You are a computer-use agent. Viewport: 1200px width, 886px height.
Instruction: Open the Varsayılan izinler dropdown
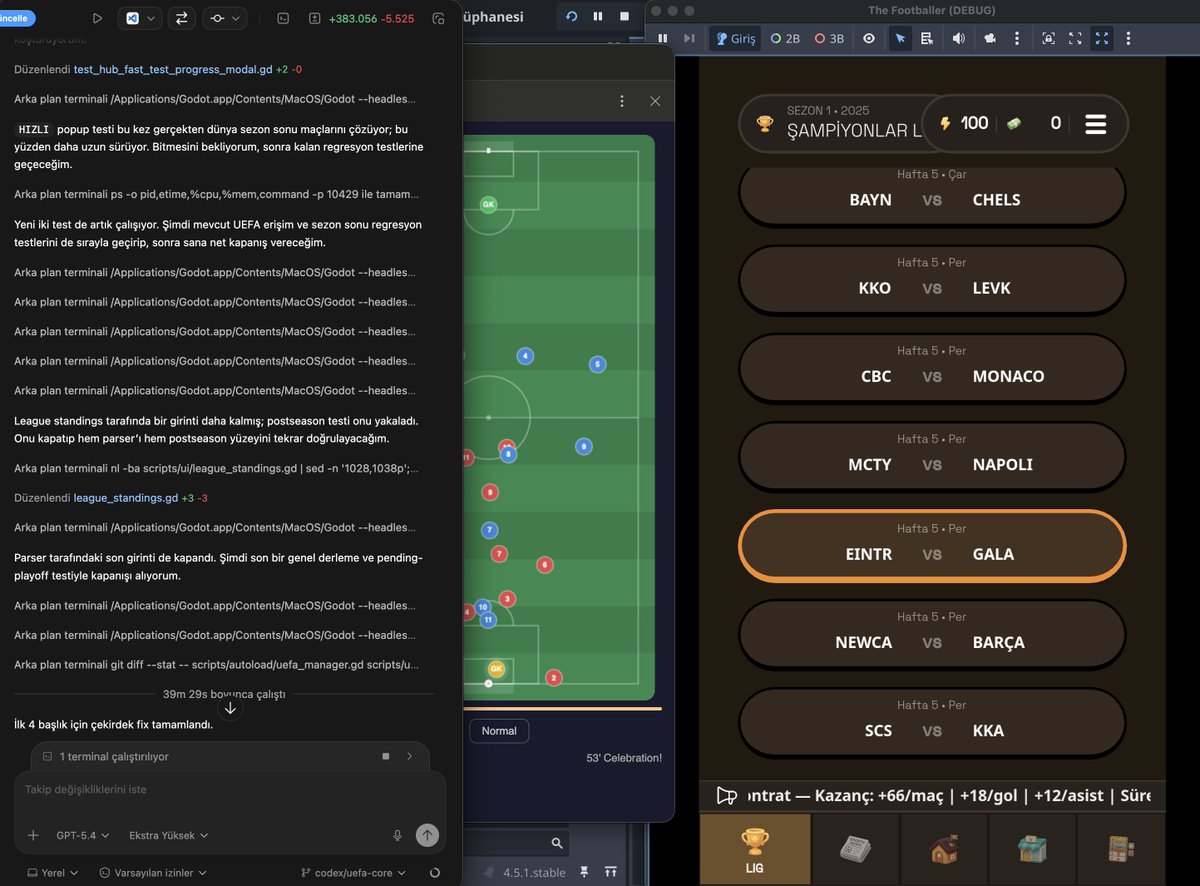coord(153,873)
